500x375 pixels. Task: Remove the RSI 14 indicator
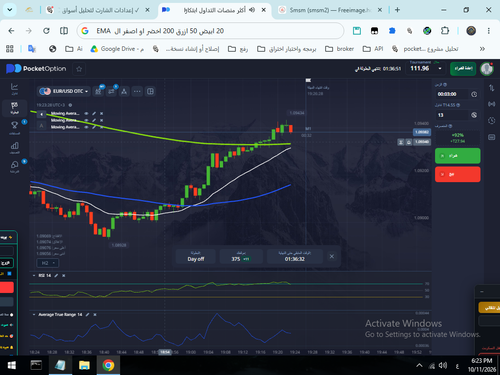tap(64, 276)
